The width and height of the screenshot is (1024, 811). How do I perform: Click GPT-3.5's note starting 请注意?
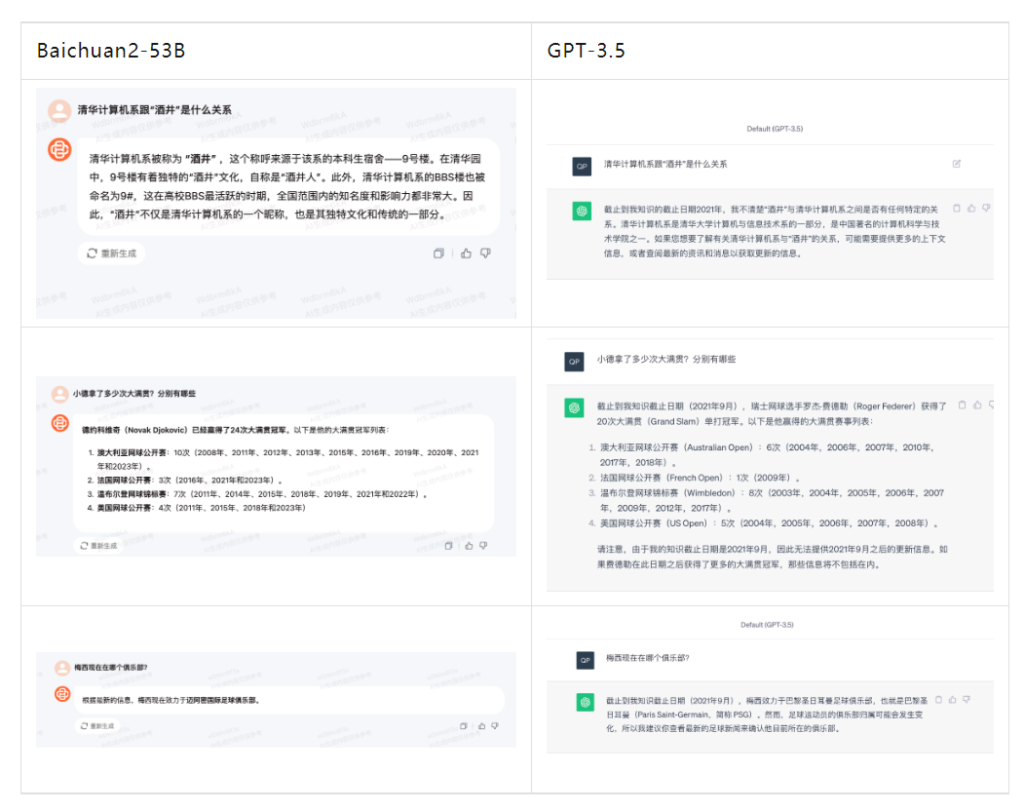tap(773, 556)
